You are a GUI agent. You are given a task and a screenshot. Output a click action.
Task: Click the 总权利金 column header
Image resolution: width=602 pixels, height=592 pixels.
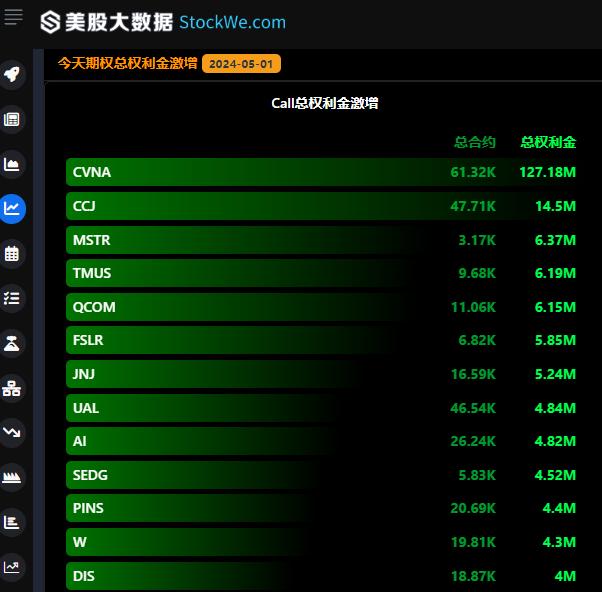(548, 142)
